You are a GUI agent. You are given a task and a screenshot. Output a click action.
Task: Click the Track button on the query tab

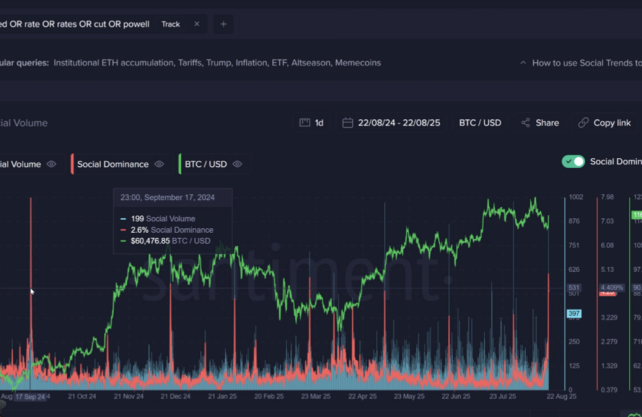click(170, 24)
